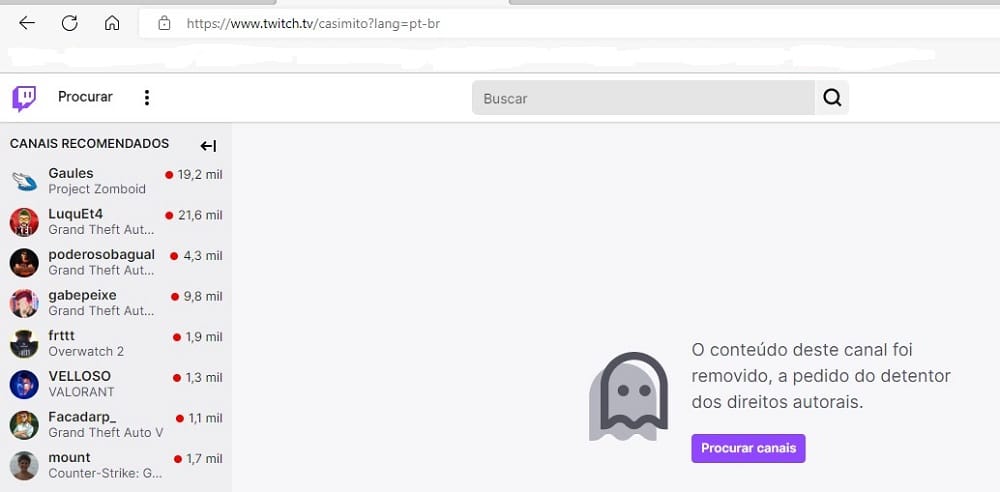Screen dimensions: 1000x492
Task: Click the removed content message text
Action: click(x=821, y=376)
